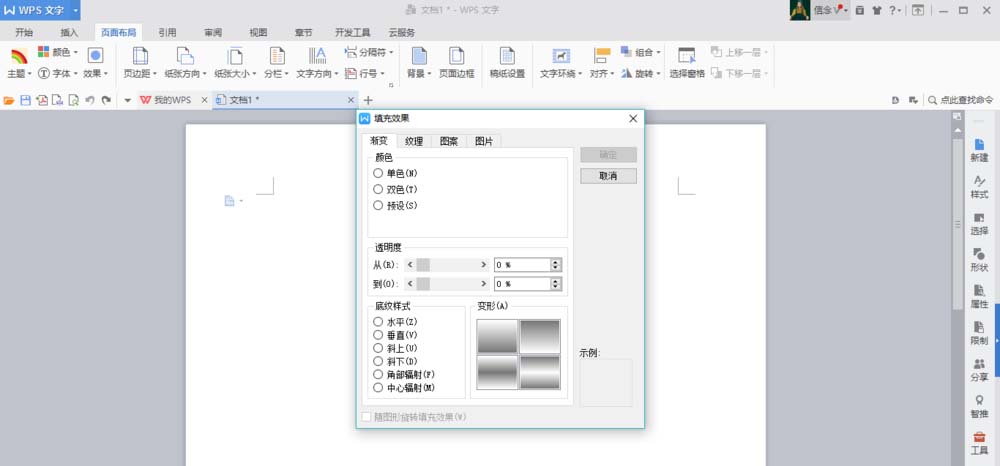The height and width of the screenshot is (466, 1000).
Task: Click the 页面边框 page border icon
Action: point(457,56)
